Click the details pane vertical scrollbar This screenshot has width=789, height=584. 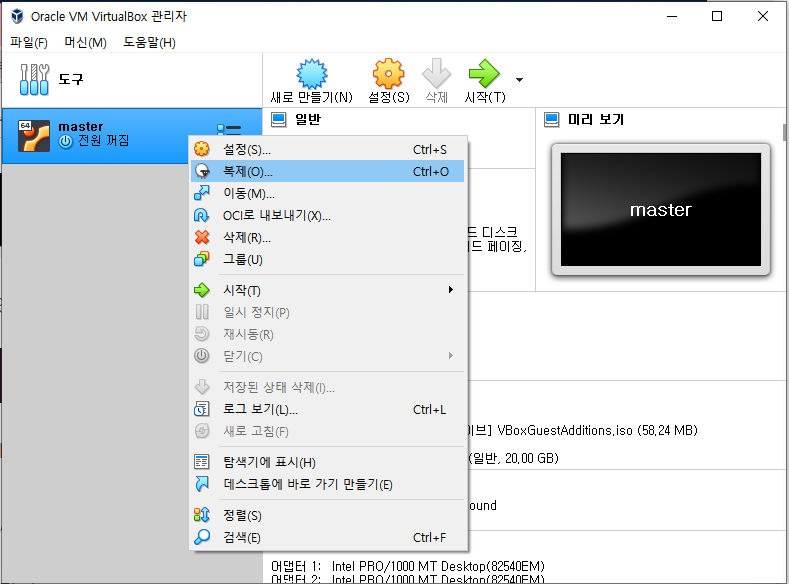coord(784,133)
